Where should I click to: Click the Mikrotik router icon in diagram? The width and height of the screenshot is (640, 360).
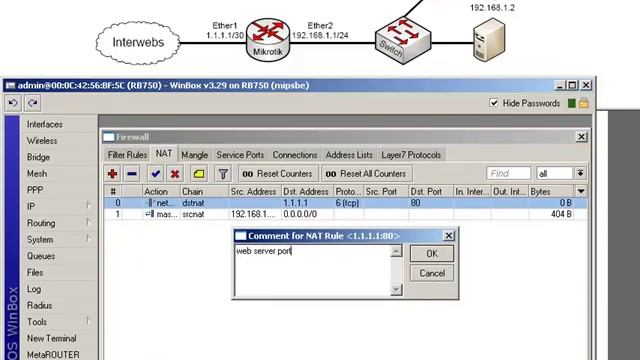pyautogui.click(x=268, y=40)
